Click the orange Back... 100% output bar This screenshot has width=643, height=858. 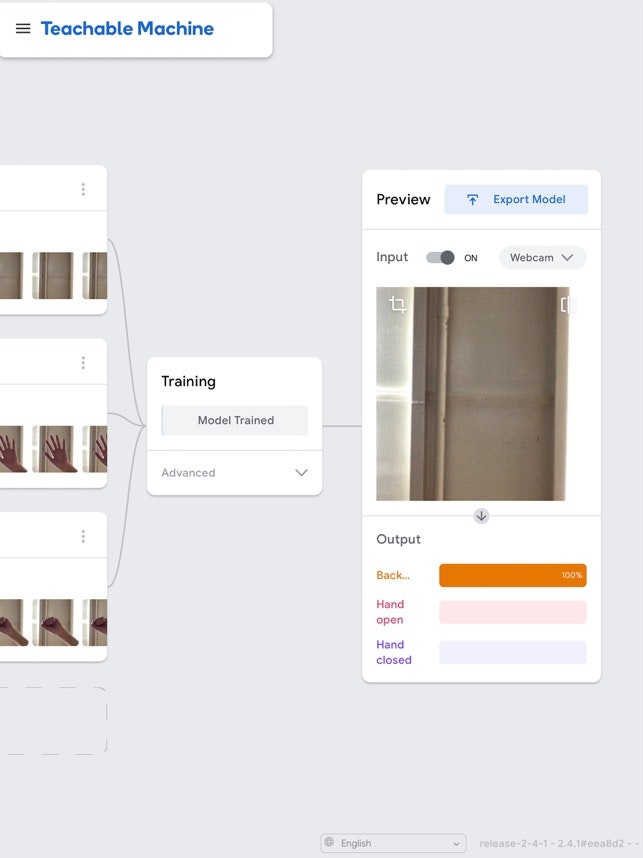coord(513,575)
